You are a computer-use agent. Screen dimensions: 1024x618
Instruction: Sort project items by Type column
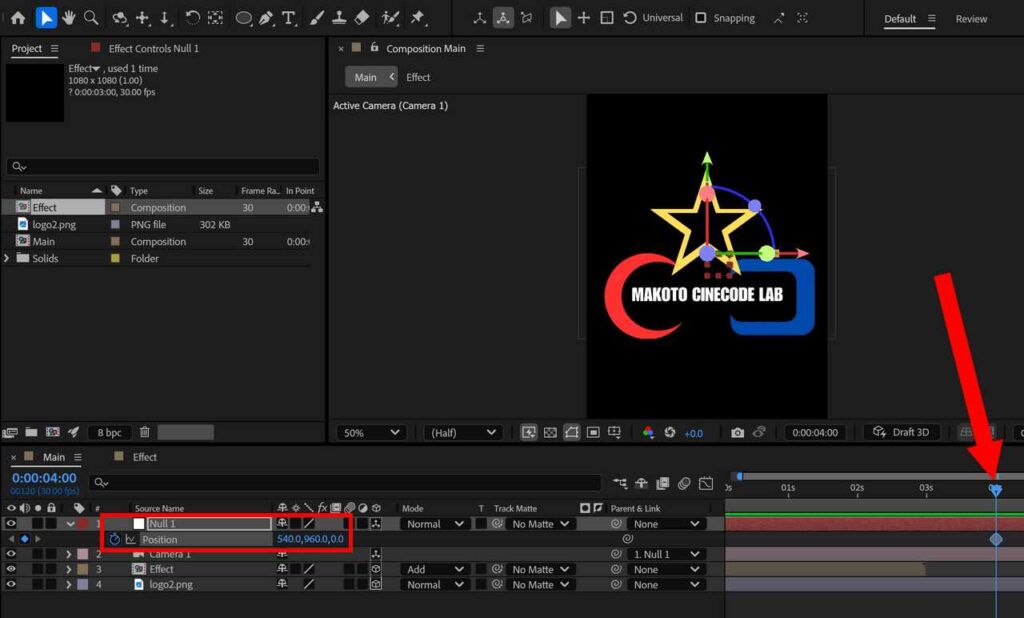pyautogui.click(x=138, y=191)
